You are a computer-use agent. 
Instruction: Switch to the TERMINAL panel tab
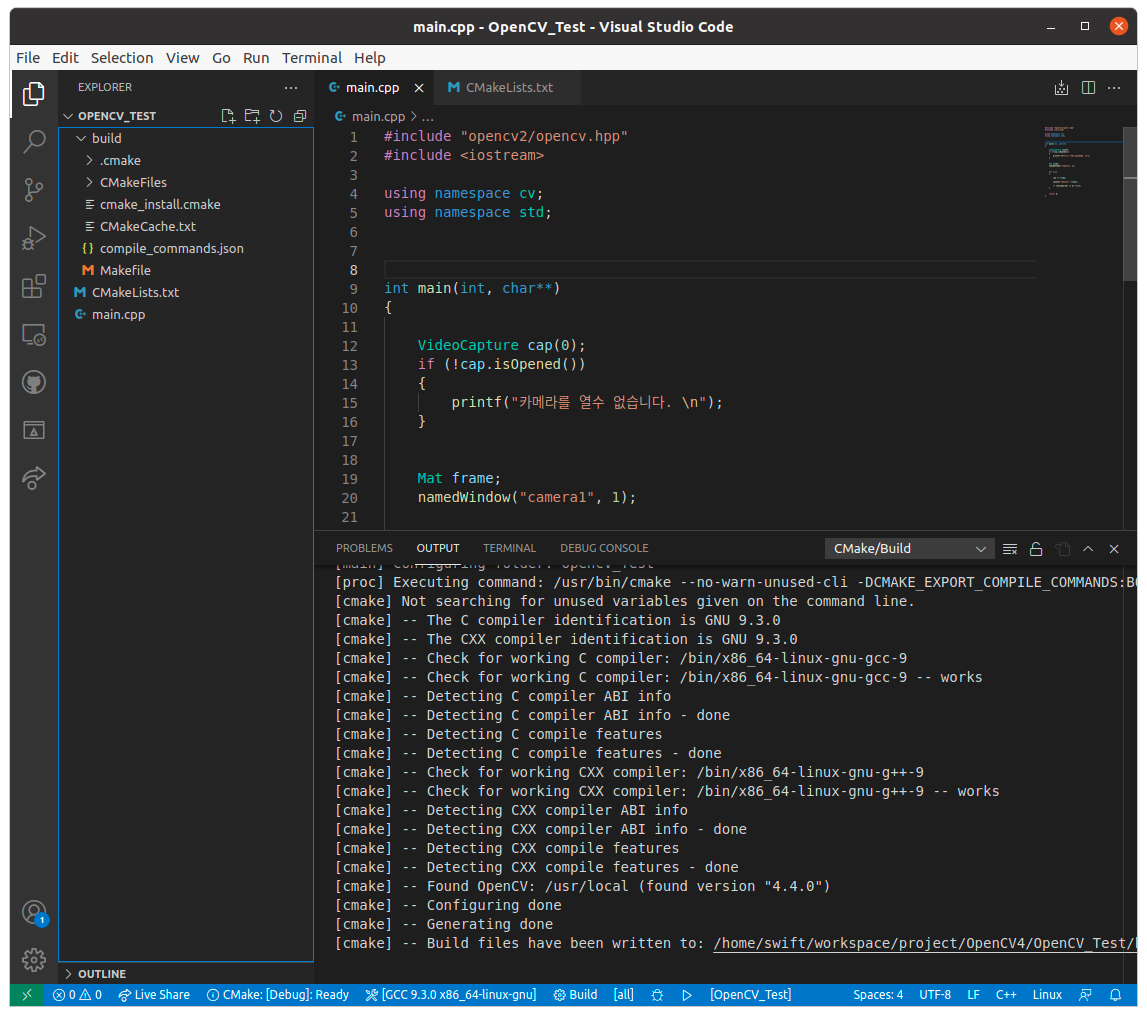(x=509, y=548)
